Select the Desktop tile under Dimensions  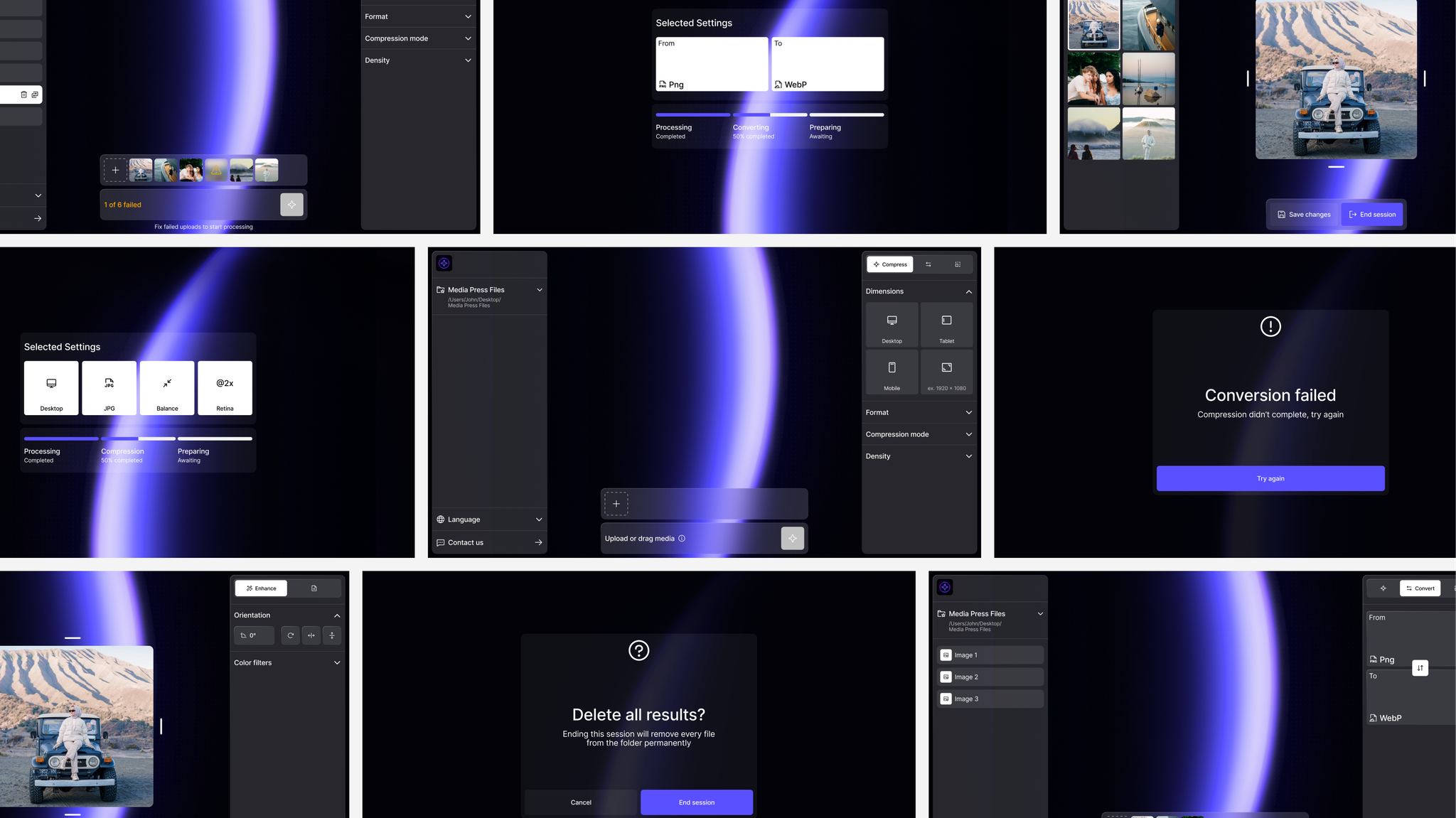point(892,325)
